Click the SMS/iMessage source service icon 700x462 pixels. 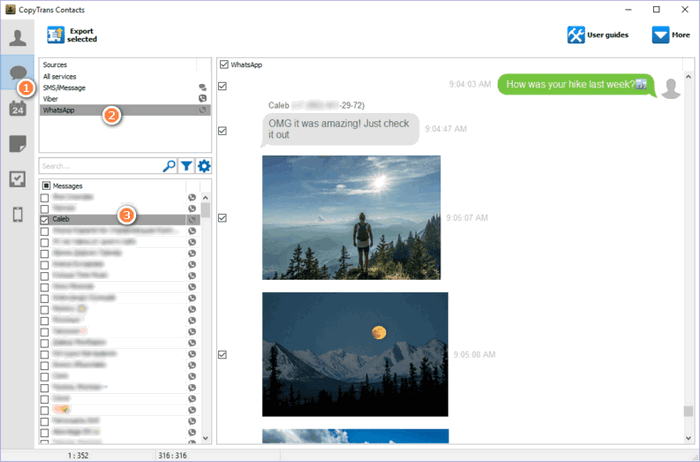click(203, 87)
